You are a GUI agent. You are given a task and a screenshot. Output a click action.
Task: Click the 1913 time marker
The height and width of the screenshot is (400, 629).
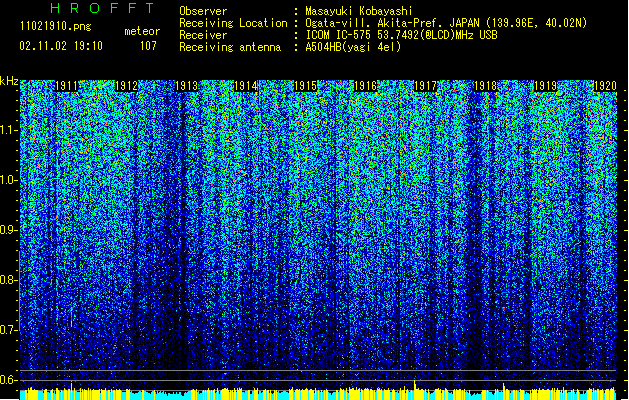(x=187, y=86)
